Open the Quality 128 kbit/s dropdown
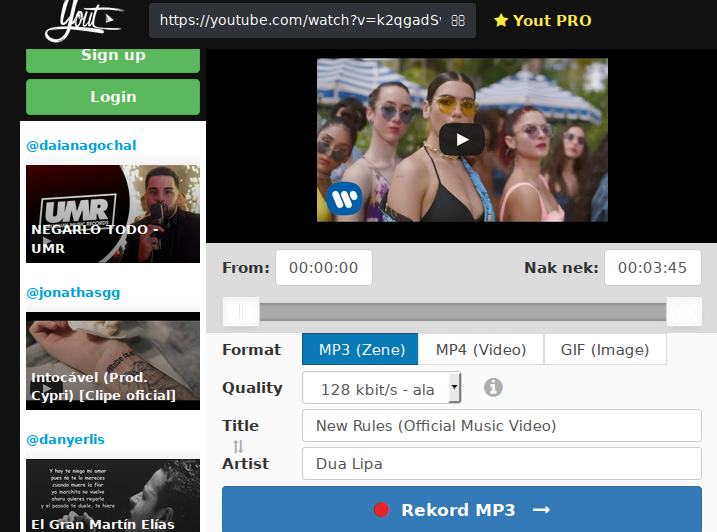Screen dimensions: 717x532 point(381,388)
